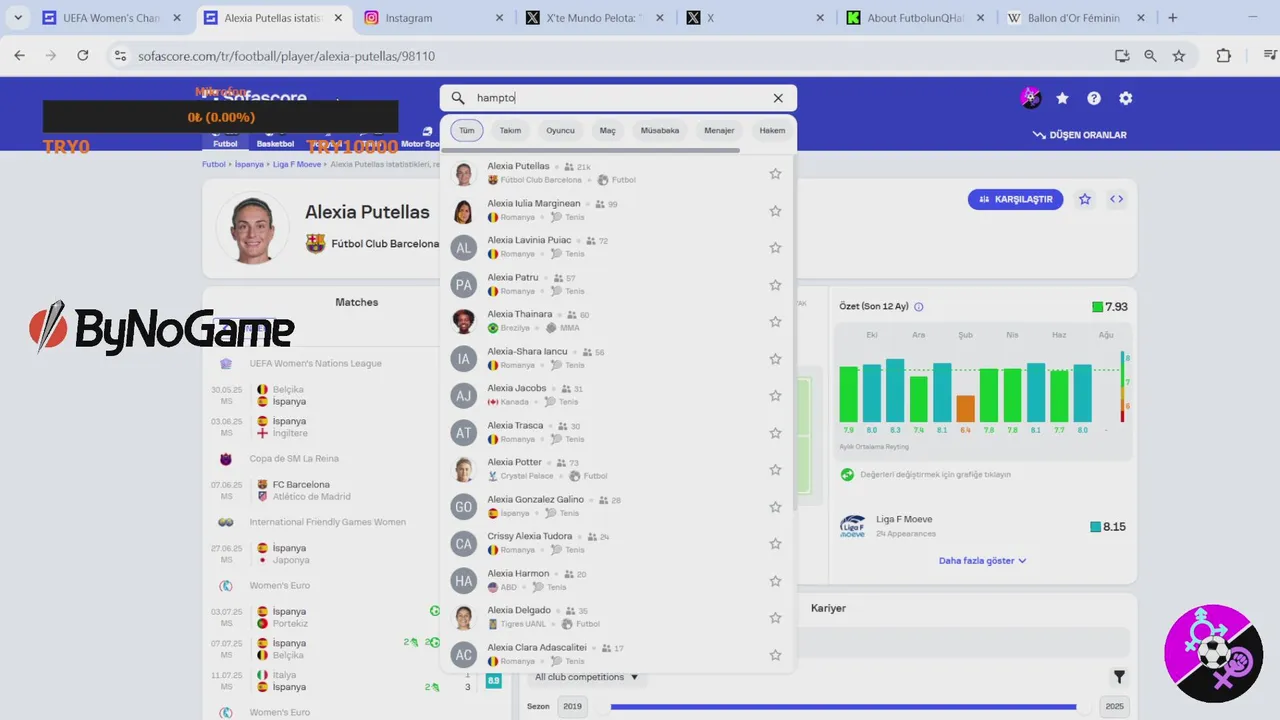Open favorites star icon in Sofascore header
Screen dimensions: 1280x720
[x=1062, y=98]
